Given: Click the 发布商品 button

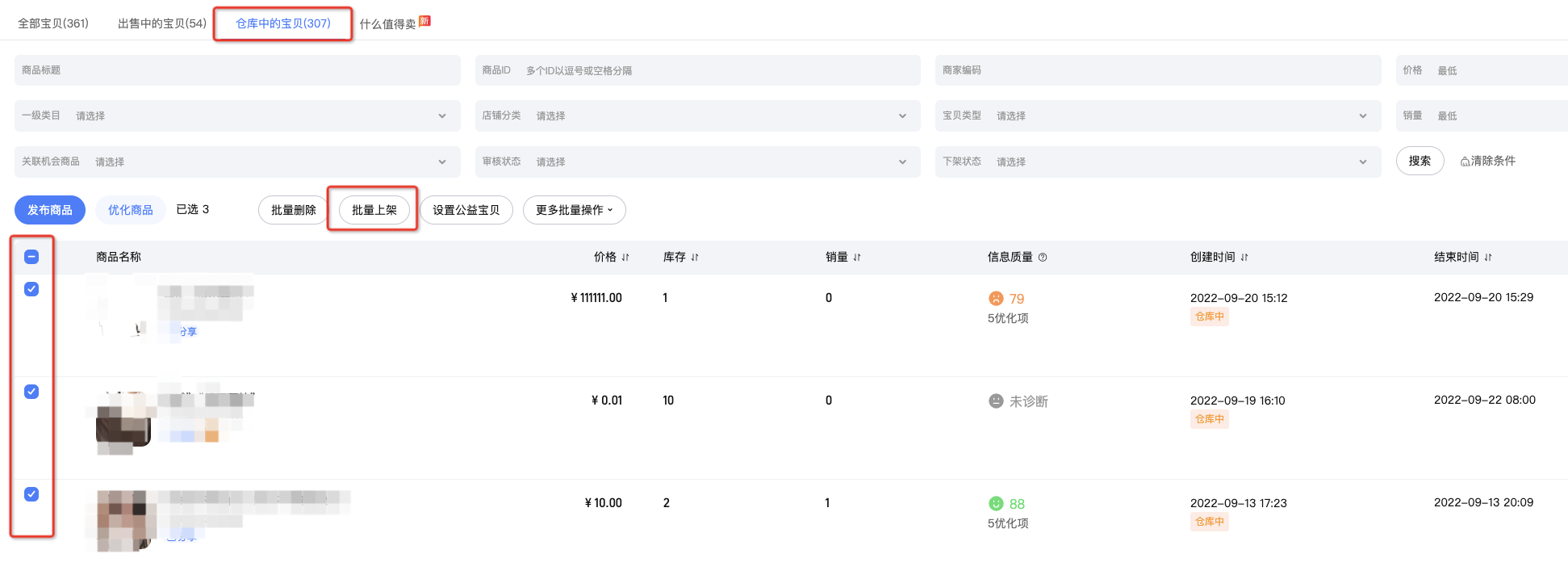Looking at the screenshot, I should coord(50,210).
